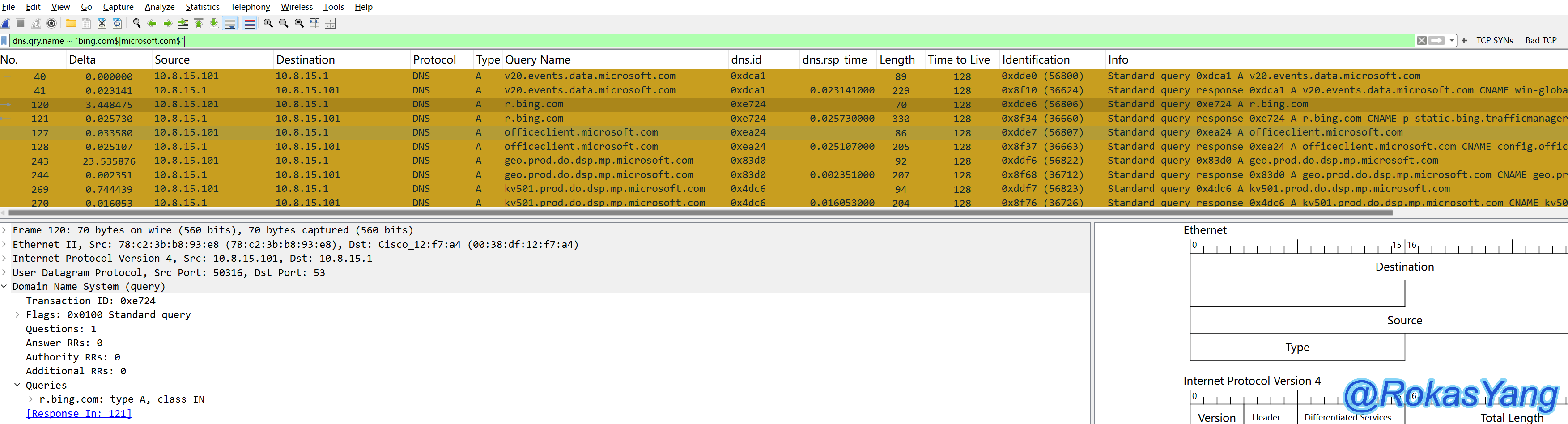Toggle auto-scroll during live capture
Screen dimensions: 1568x424
(230, 23)
